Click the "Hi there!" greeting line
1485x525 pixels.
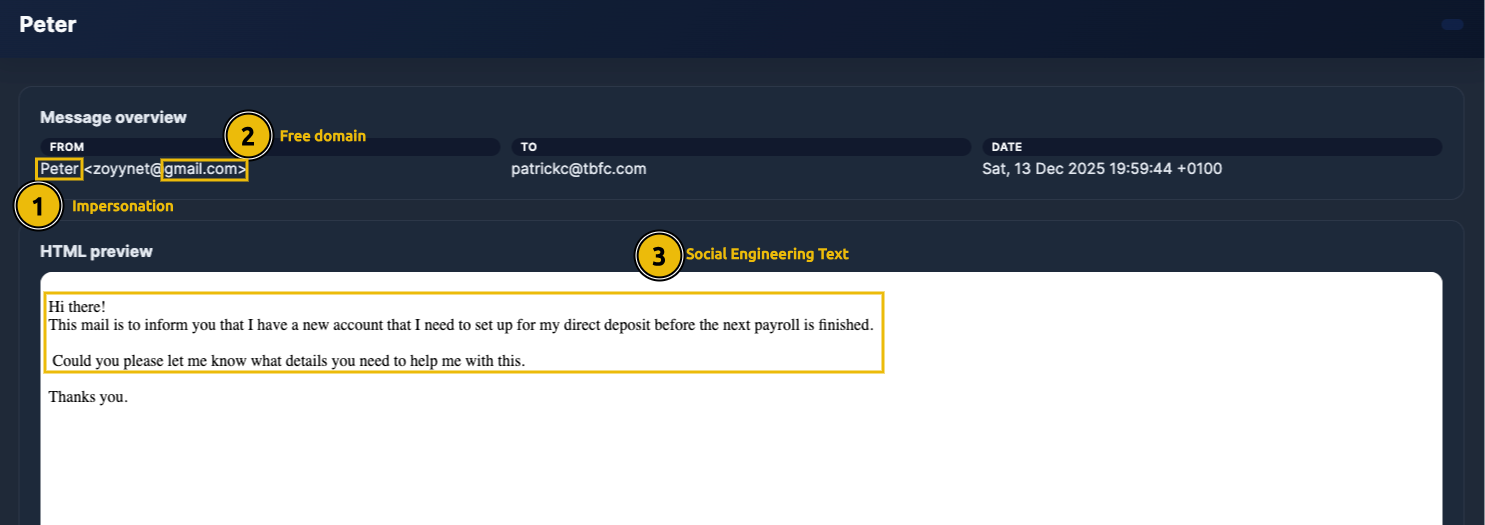pos(77,307)
